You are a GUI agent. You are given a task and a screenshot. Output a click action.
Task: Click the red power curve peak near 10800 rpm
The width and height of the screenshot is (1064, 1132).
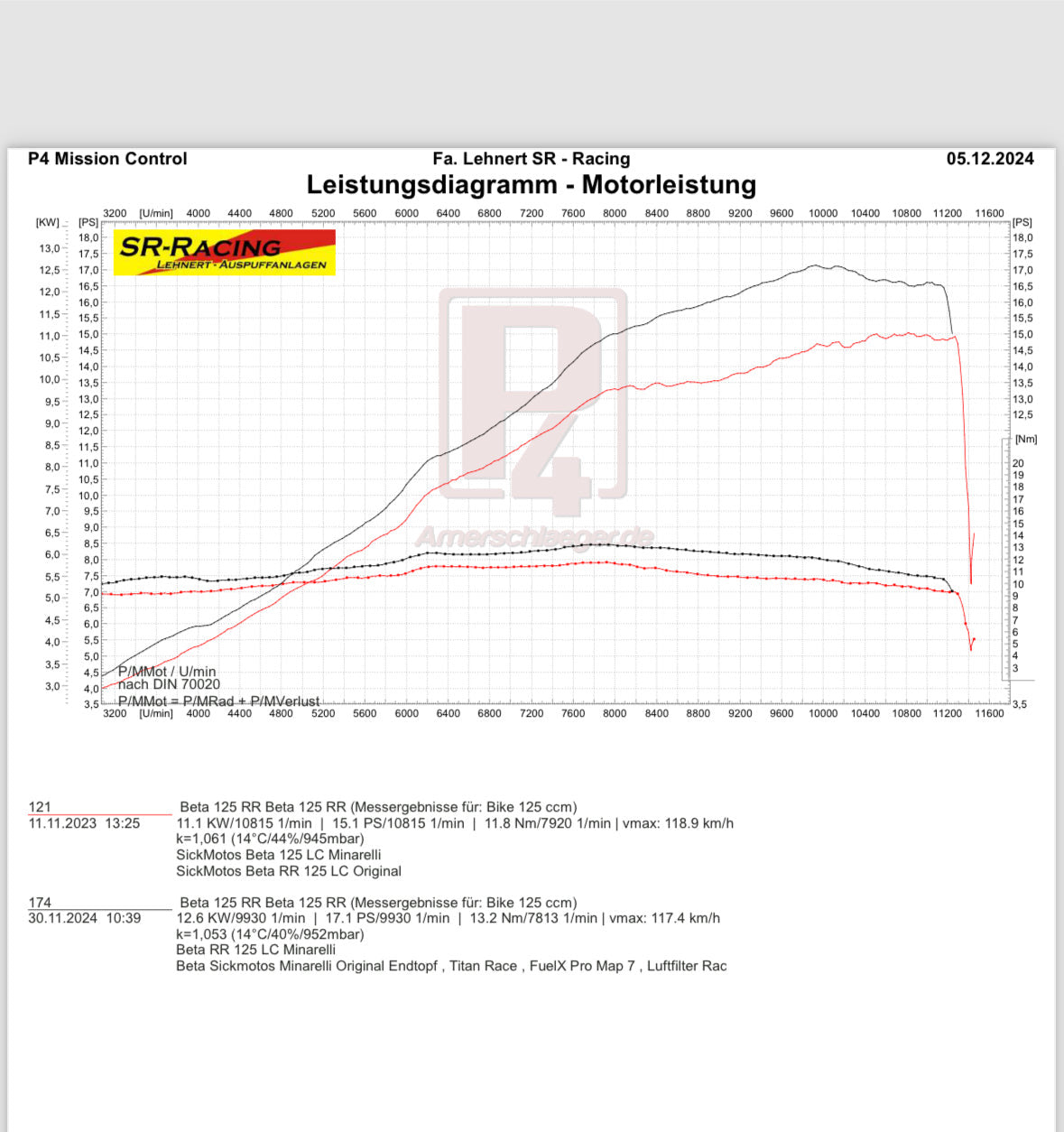tap(907, 334)
